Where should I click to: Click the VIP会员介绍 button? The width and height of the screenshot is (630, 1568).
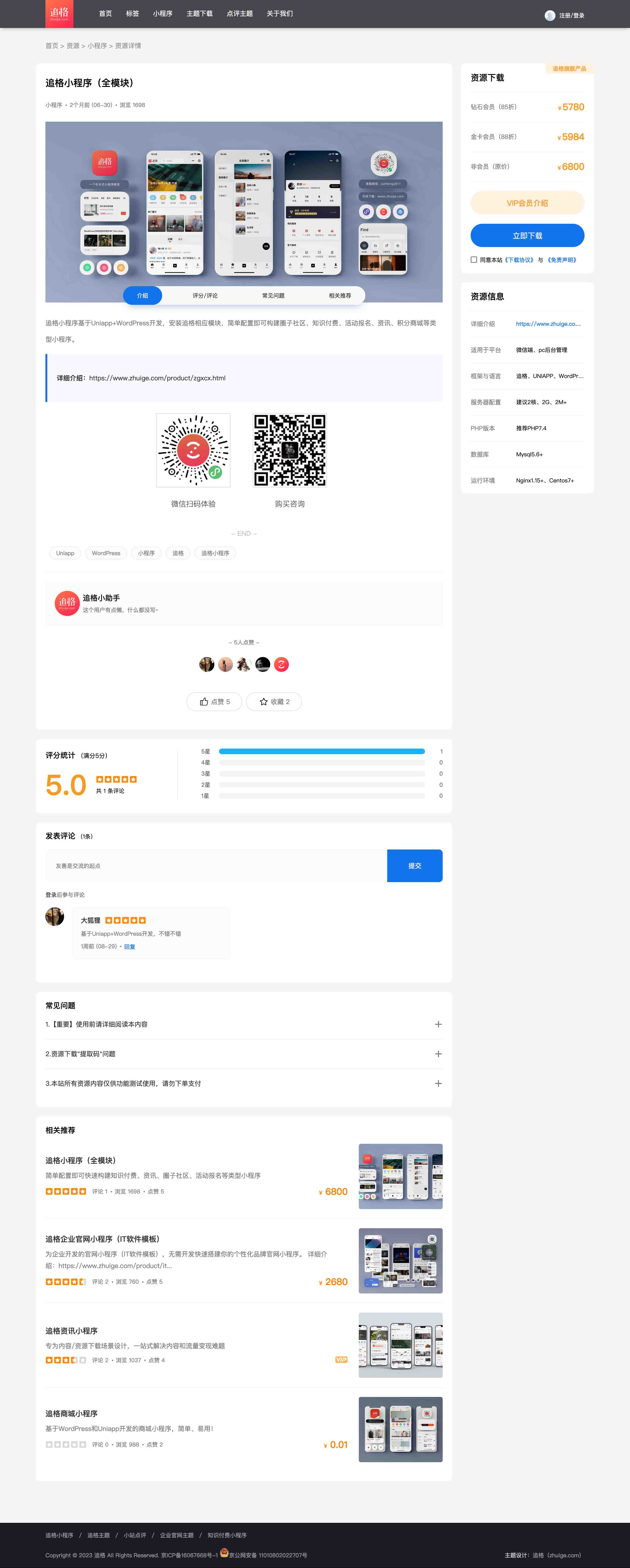point(527,203)
